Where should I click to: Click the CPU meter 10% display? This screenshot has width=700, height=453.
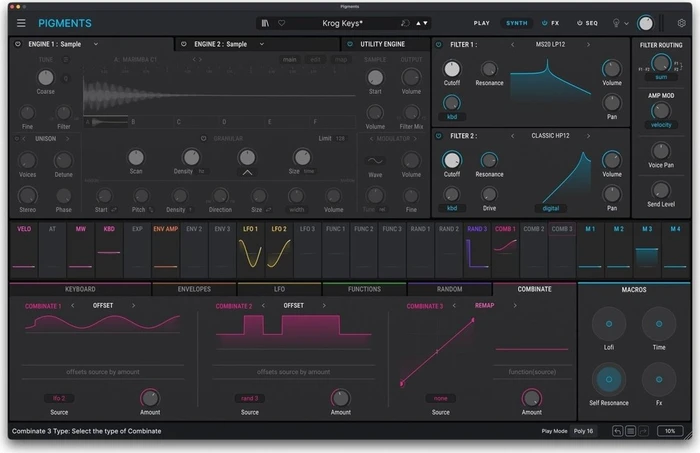tap(670, 431)
